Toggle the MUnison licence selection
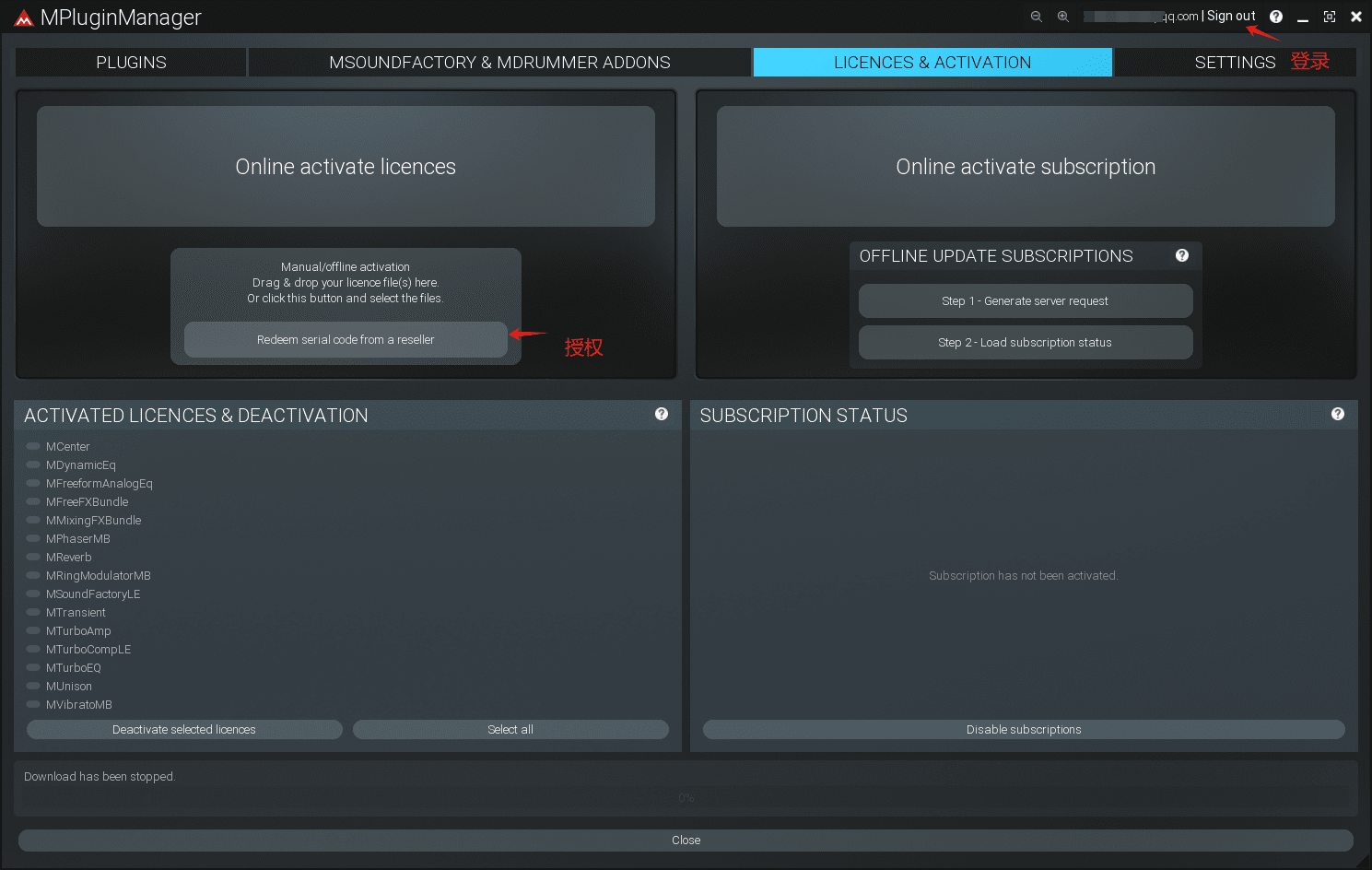The image size is (1372, 870). tap(33, 686)
